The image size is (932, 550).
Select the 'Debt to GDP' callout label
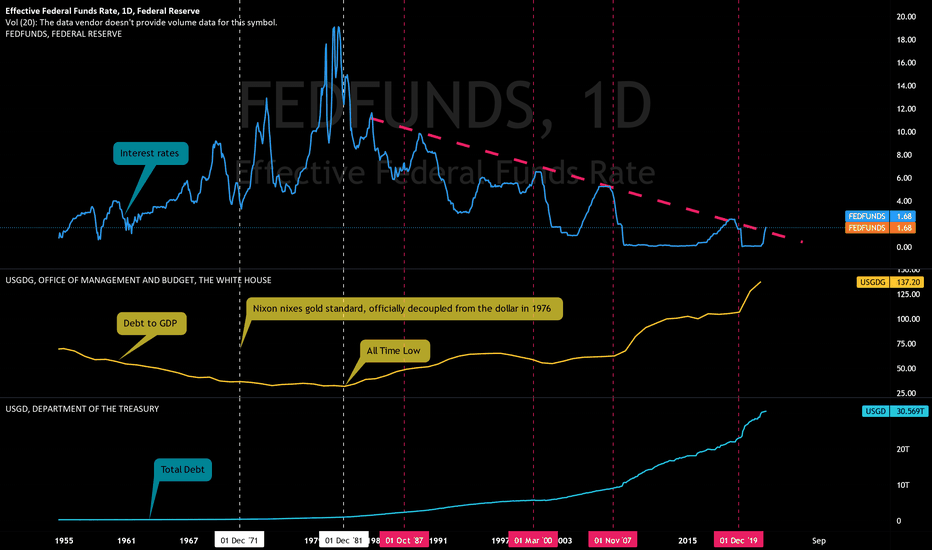click(x=151, y=323)
